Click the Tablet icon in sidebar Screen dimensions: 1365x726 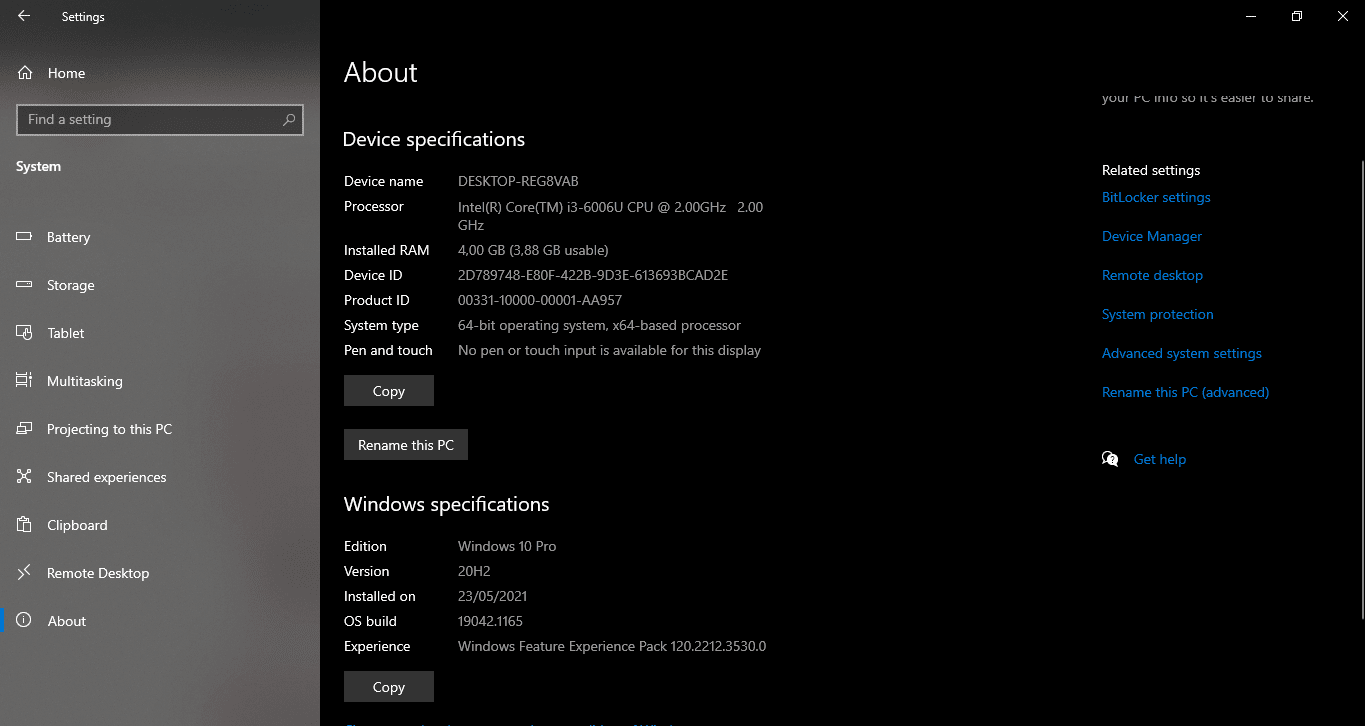click(25, 333)
